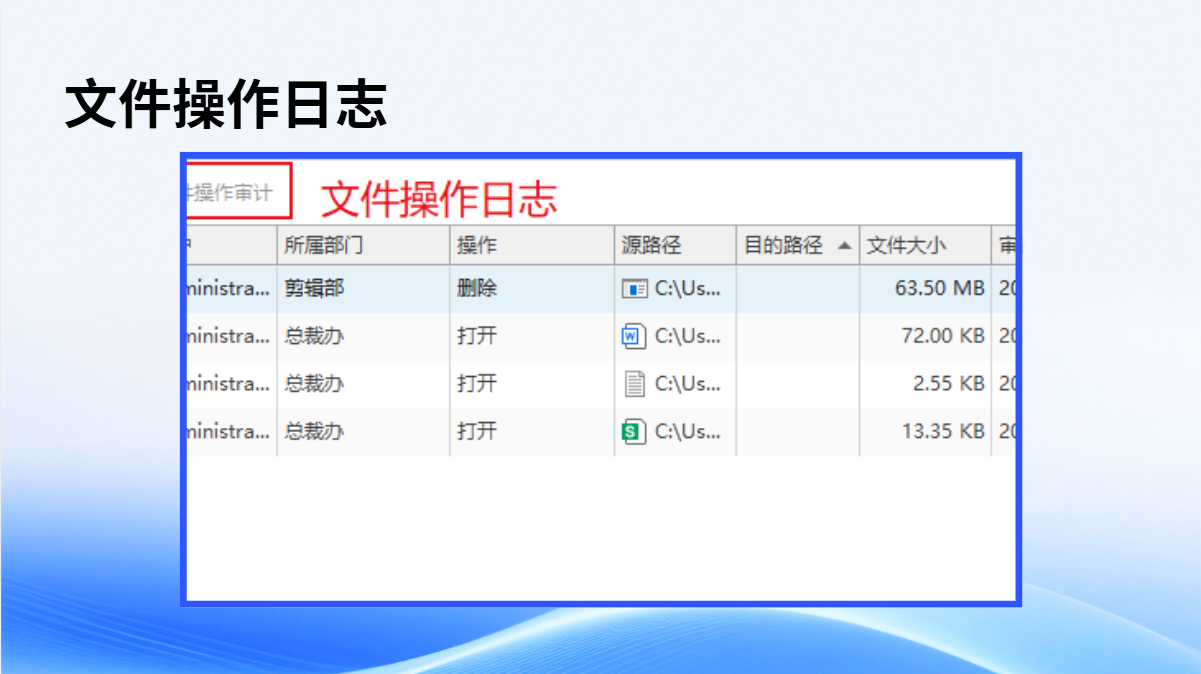Viewport: 1201px width, 674px height.
Task: Click 打开 in the 2.55 KB row
Action: (x=477, y=384)
